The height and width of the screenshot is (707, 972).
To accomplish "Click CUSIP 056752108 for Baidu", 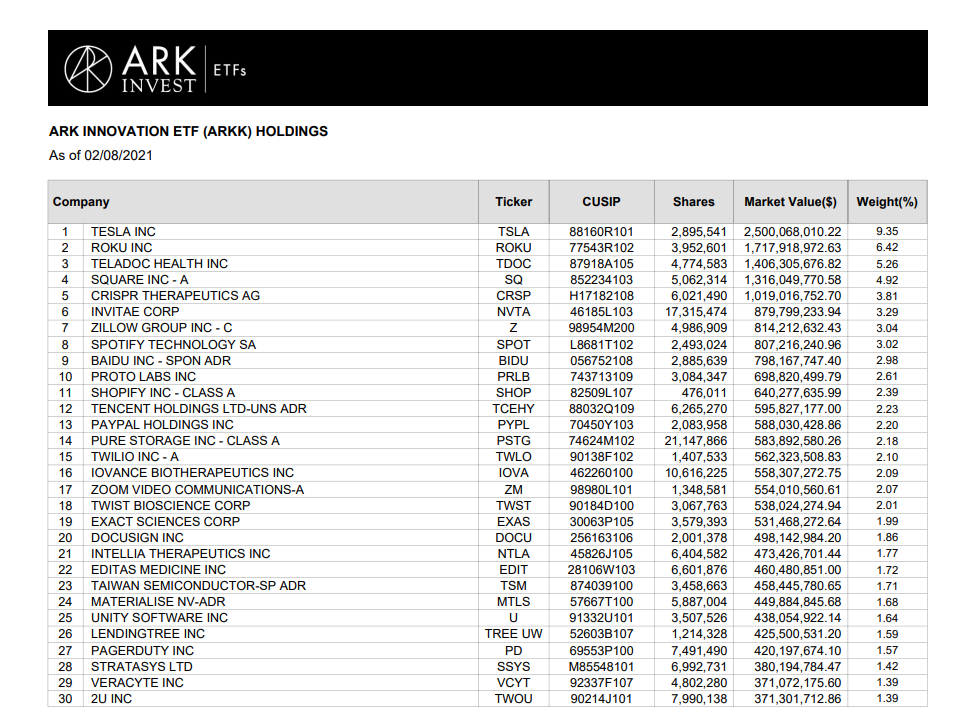I will click(601, 361).
